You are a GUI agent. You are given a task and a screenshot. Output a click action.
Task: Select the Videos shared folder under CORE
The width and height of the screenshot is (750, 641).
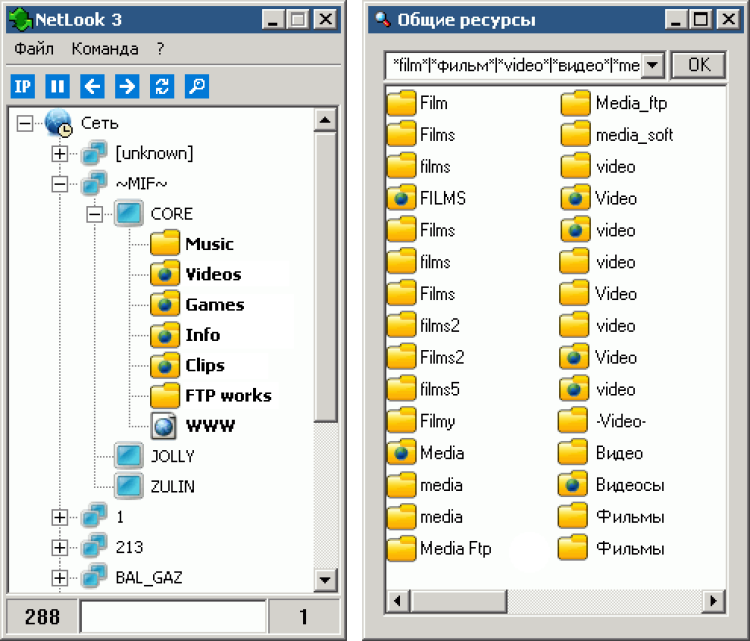[x=213, y=274]
